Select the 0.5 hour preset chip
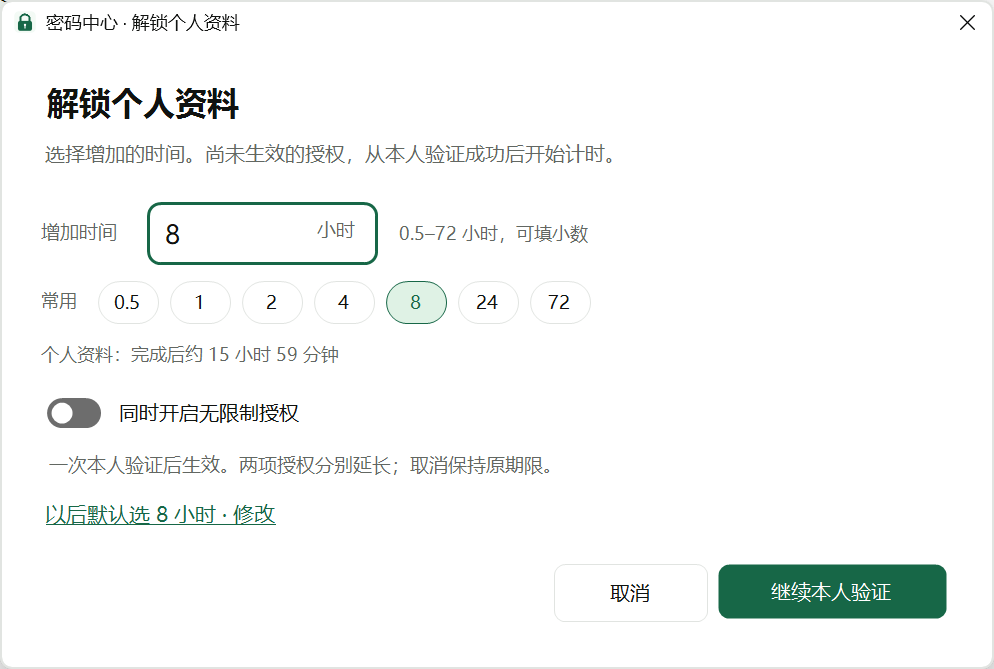This screenshot has width=994, height=669. click(127, 302)
